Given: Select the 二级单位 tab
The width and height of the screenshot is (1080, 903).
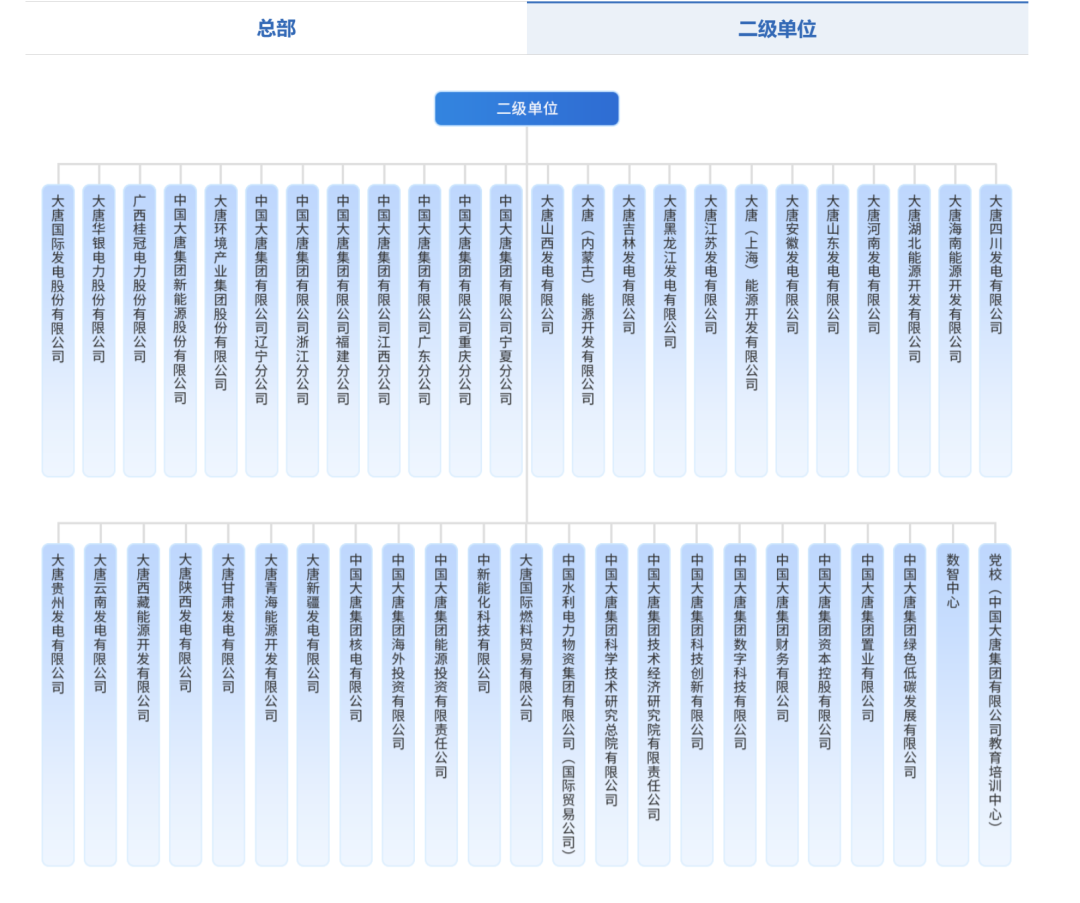Looking at the screenshot, I should click(x=777, y=28).
